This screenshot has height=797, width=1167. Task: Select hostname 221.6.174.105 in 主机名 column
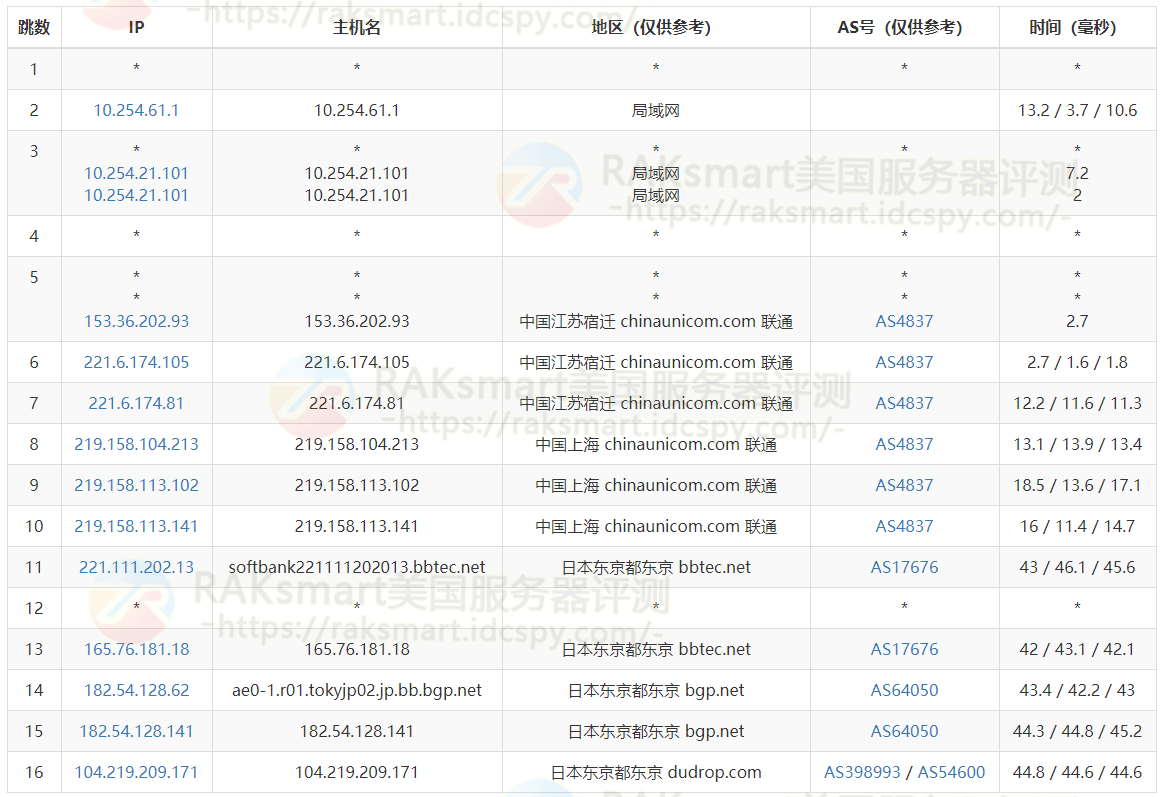(357, 362)
